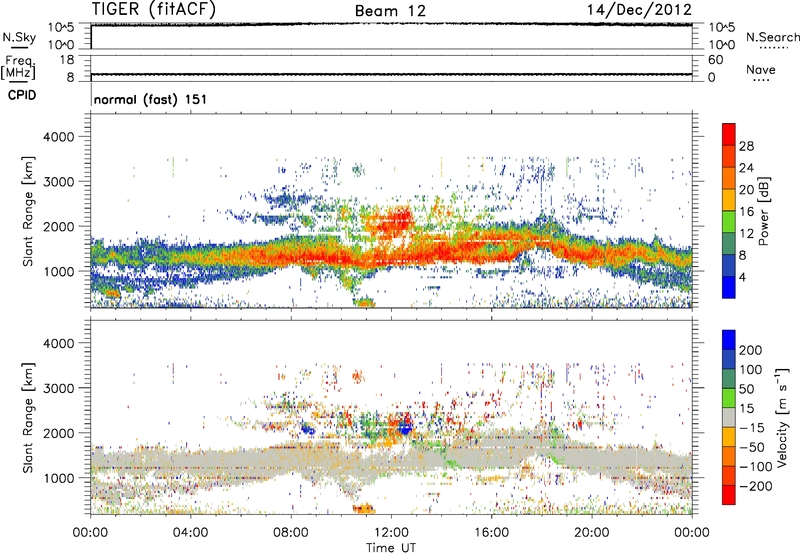Click the '20:00' time tick label
This screenshot has width=800, height=554.
[x=591, y=533]
